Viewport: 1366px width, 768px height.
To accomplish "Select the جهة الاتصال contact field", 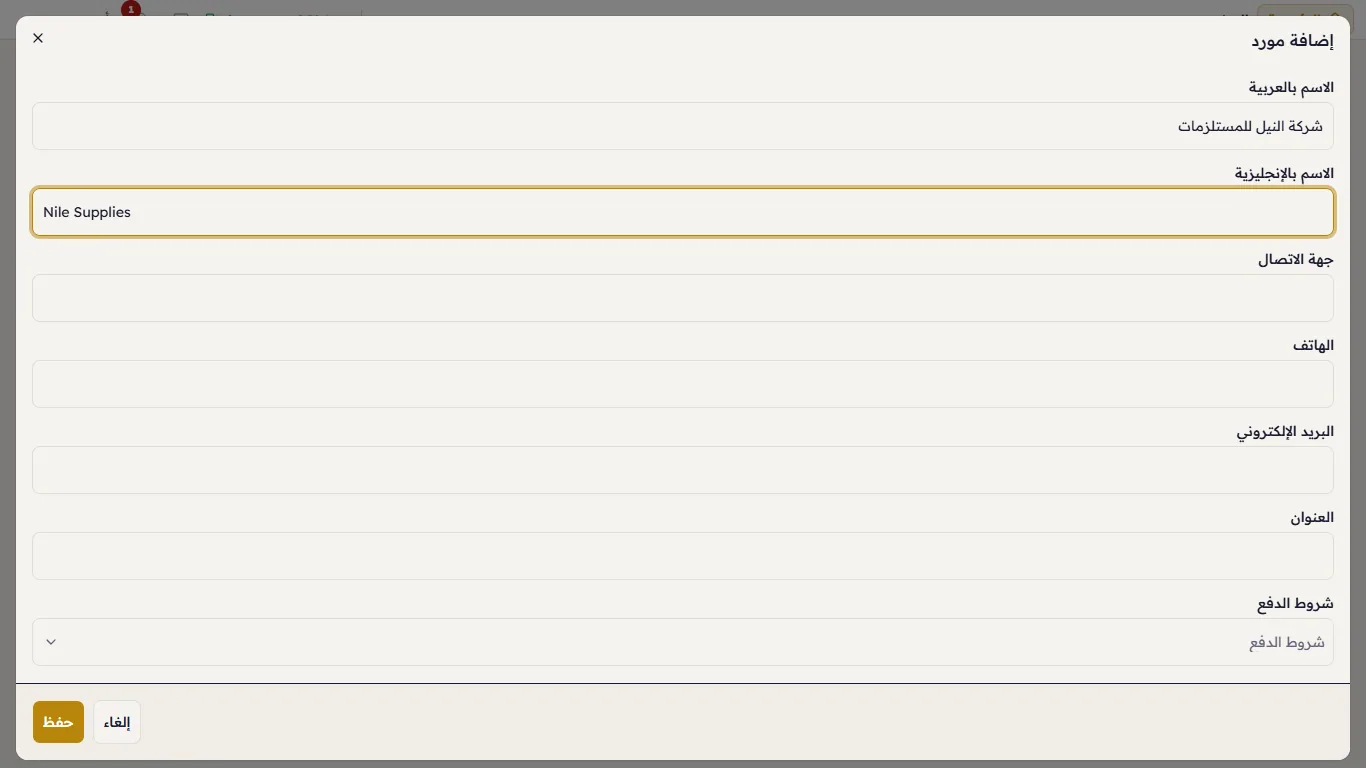I will click(683, 298).
